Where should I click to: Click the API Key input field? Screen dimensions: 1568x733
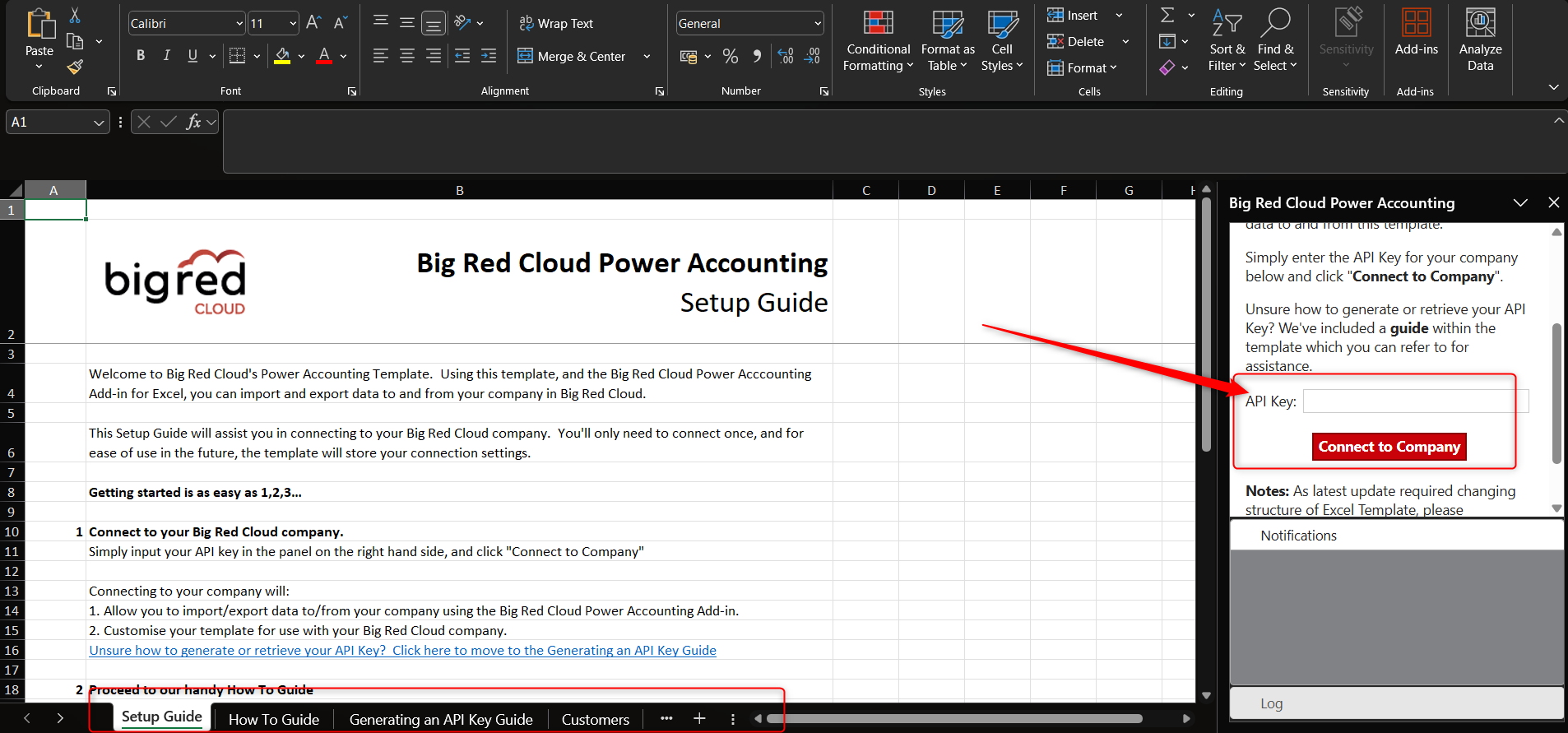click(1416, 401)
